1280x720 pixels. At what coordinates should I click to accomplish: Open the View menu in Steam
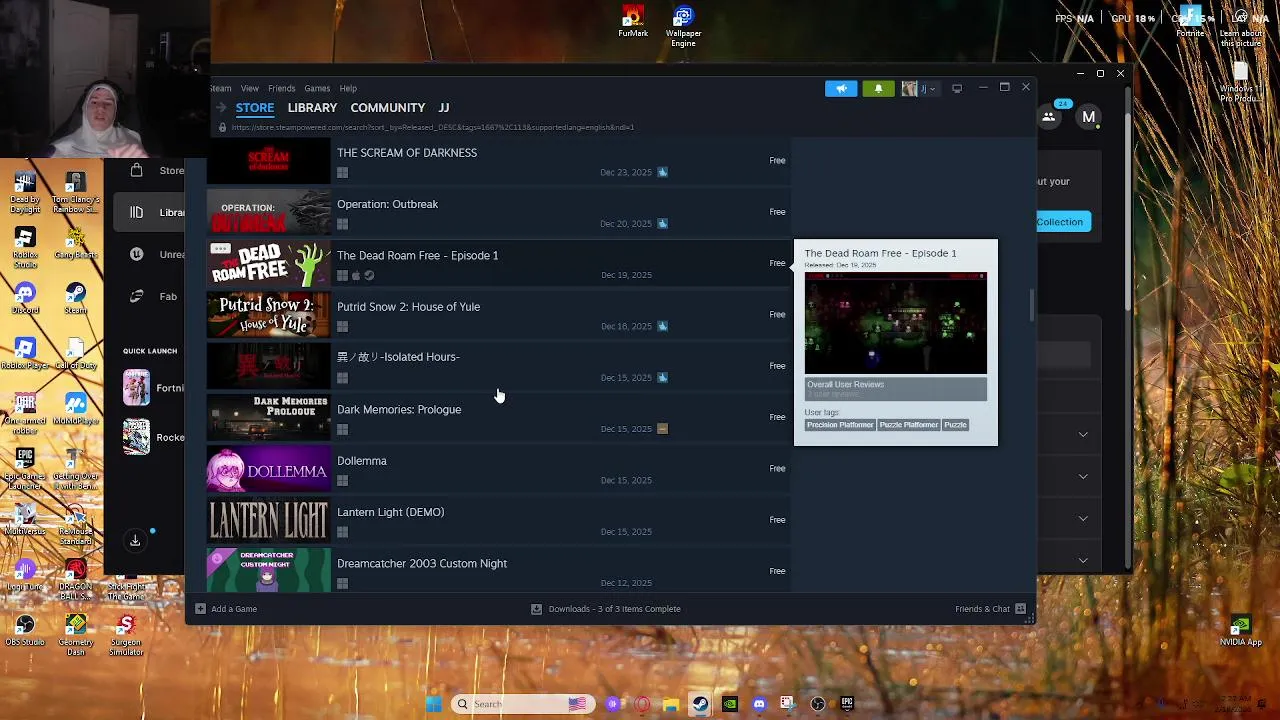[x=250, y=88]
